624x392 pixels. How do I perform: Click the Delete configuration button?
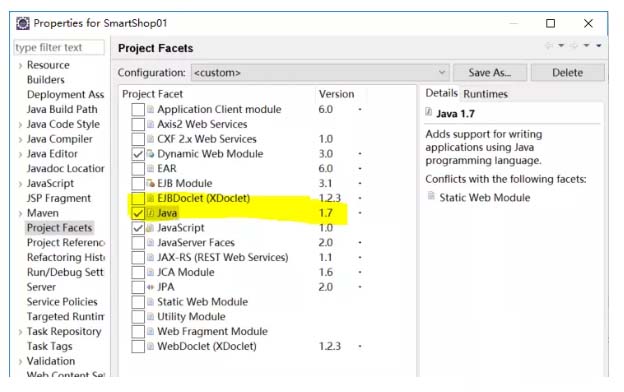tap(567, 72)
